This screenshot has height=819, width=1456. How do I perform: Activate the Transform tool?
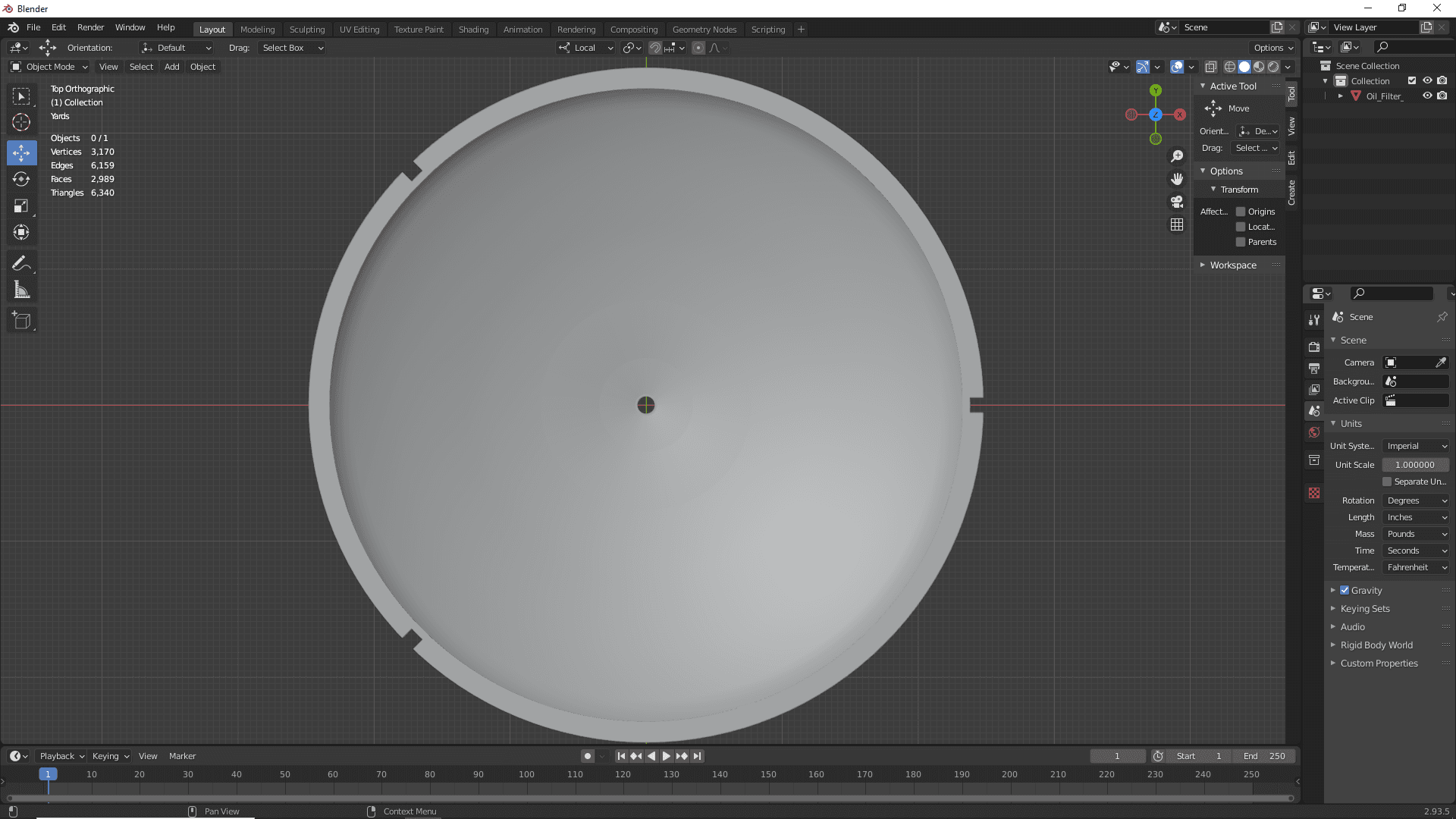(21, 232)
